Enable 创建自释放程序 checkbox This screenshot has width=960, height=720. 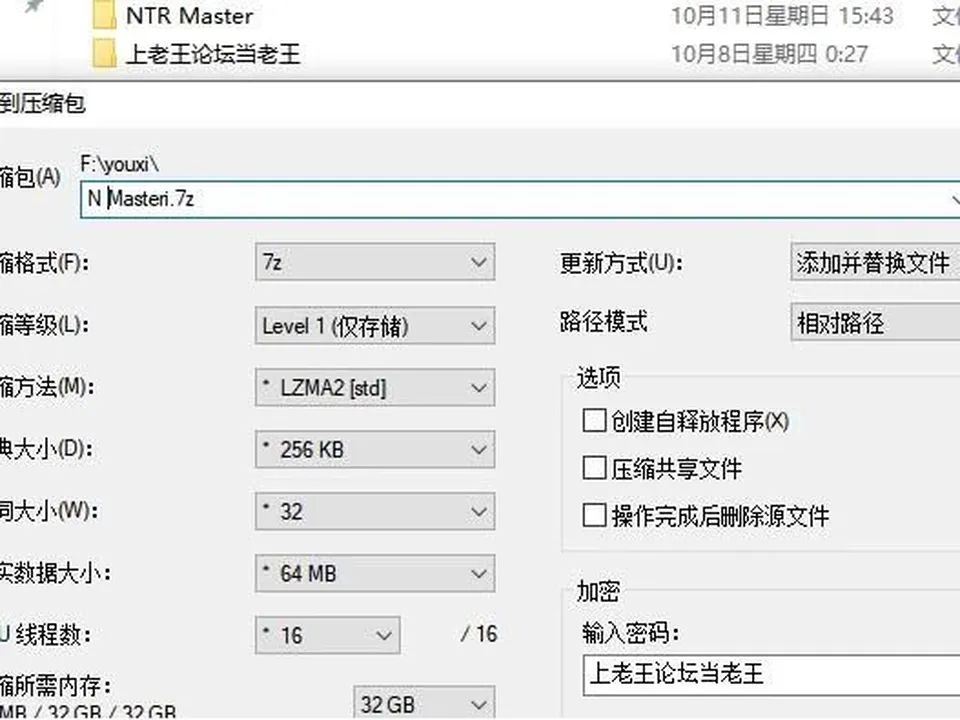(x=594, y=421)
